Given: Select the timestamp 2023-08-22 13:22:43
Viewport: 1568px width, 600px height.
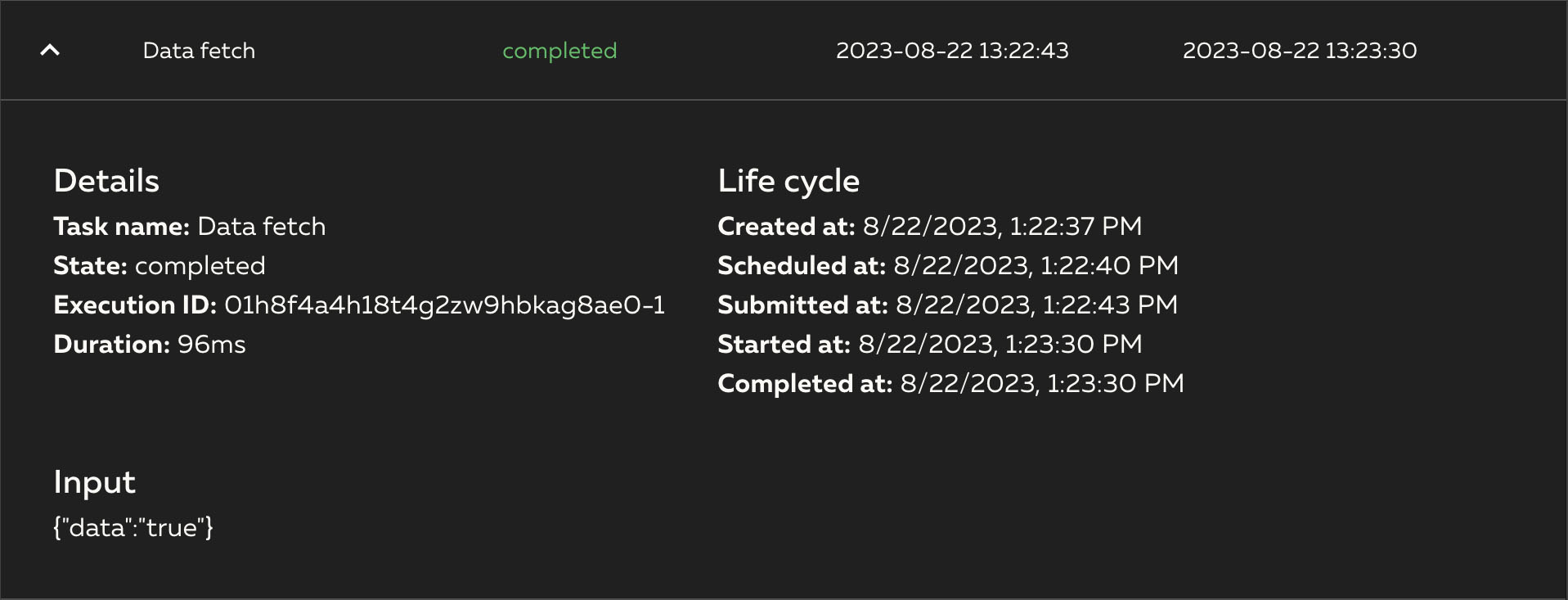Looking at the screenshot, I should click(952, 51).
